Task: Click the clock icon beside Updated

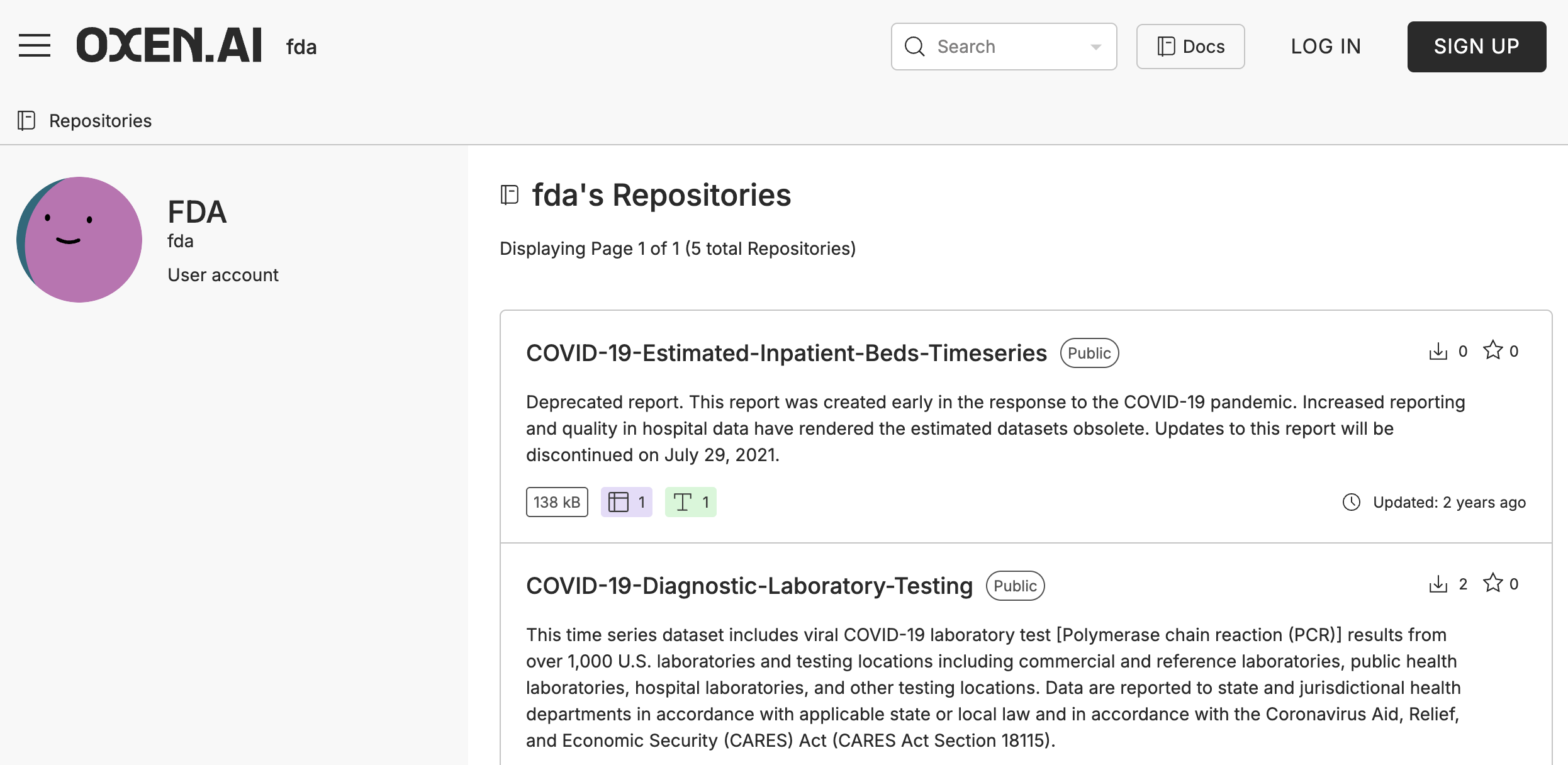Action: (1351, 502)
